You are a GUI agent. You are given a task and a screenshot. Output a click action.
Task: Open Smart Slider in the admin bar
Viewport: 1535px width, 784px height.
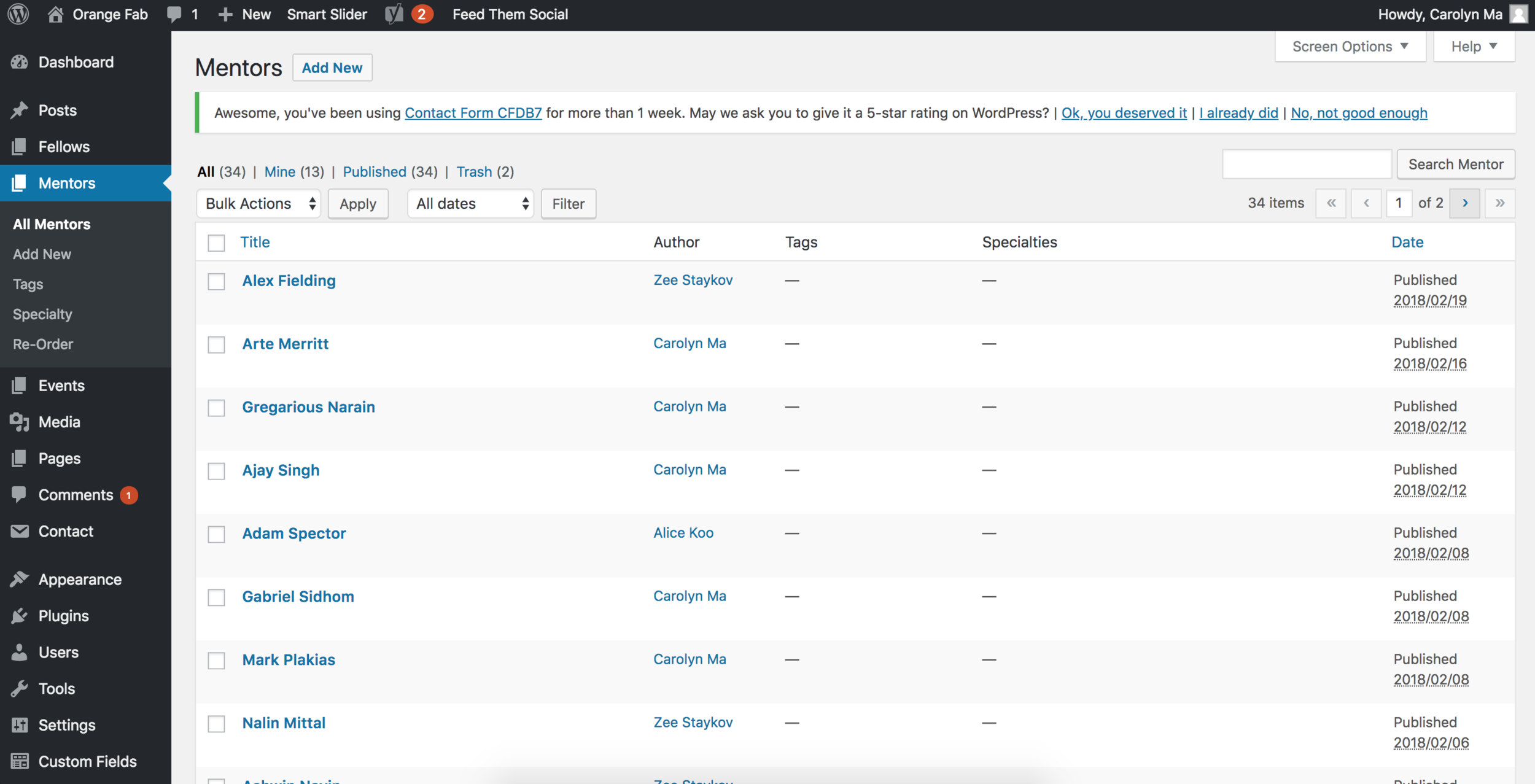pos(327,14)
